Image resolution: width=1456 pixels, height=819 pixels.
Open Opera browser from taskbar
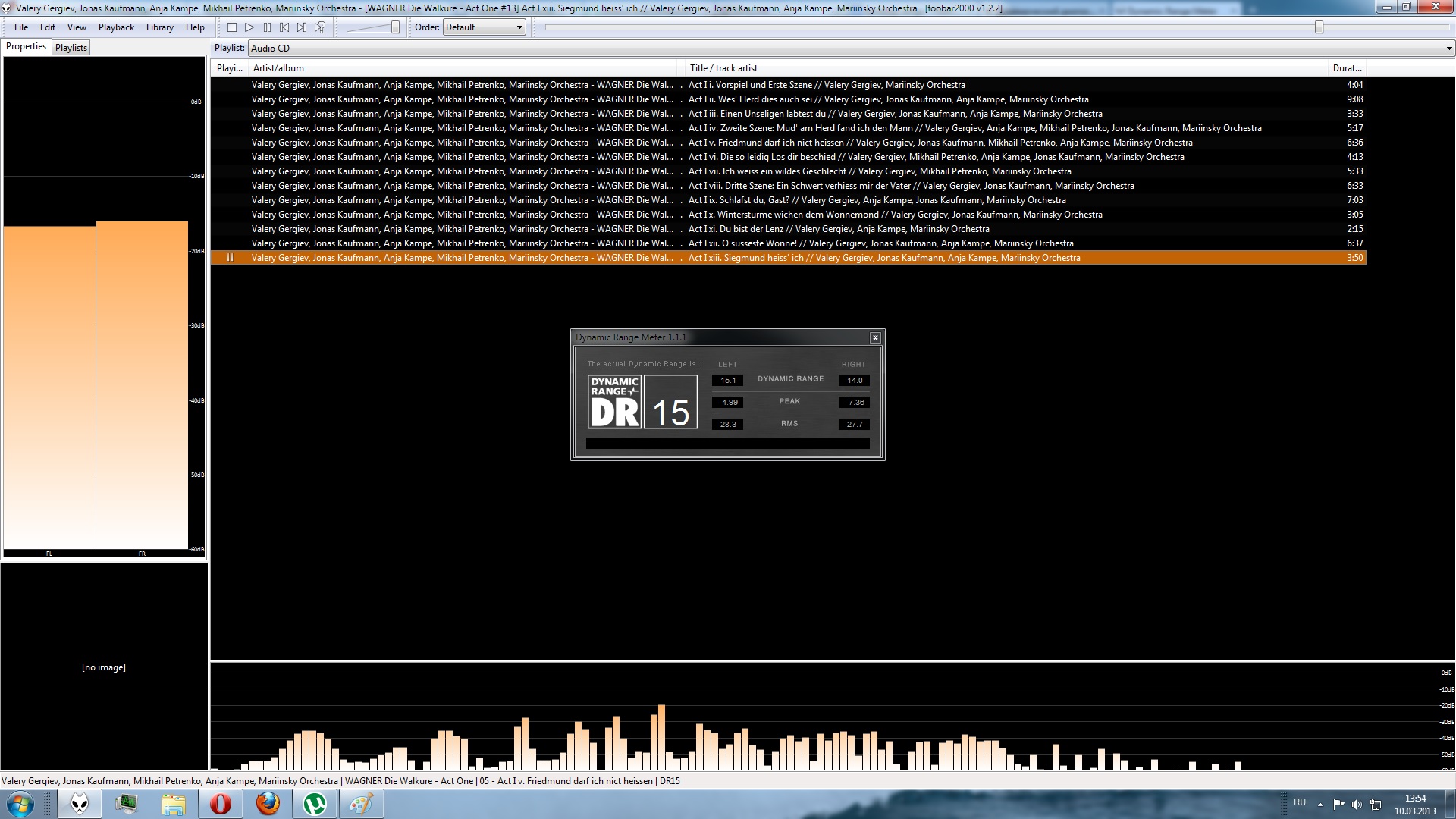[221, 804]
